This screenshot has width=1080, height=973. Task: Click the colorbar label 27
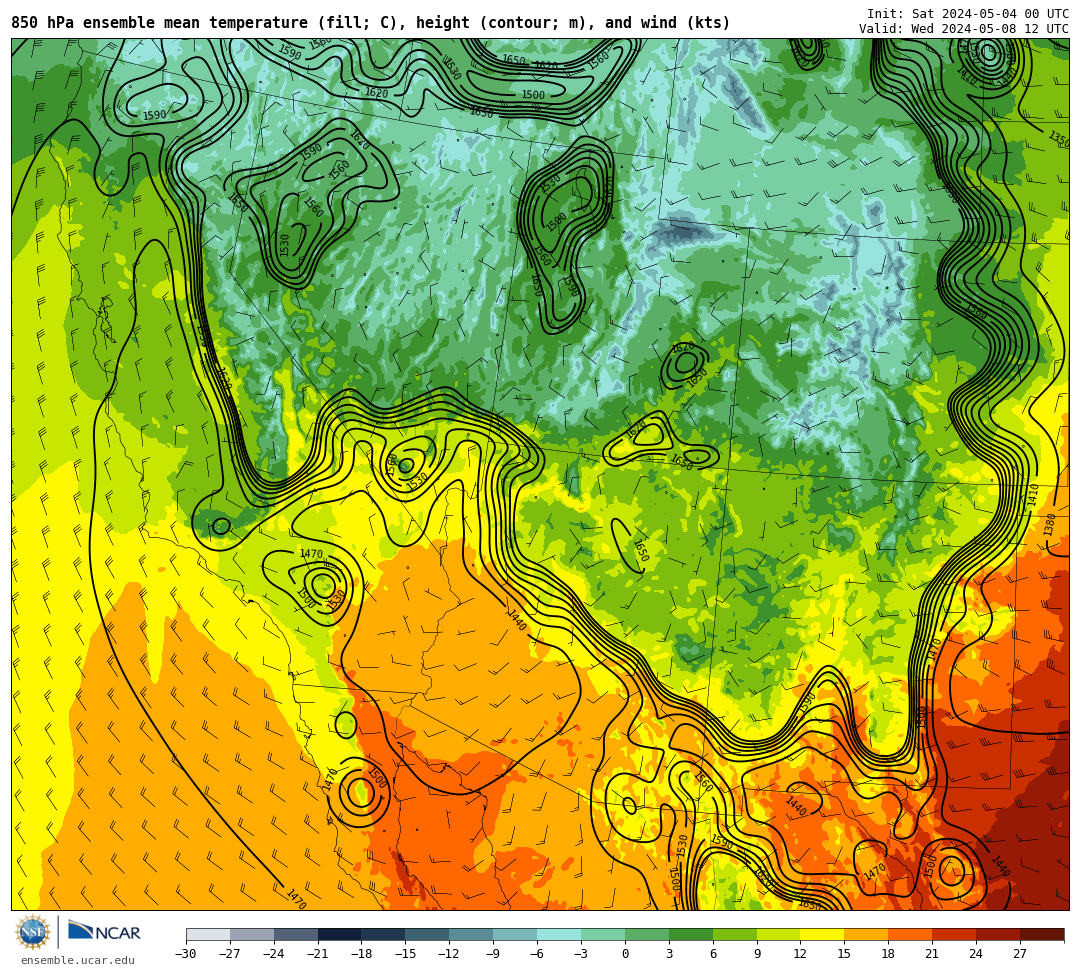pyautogui.click(x=1020, y=954)
